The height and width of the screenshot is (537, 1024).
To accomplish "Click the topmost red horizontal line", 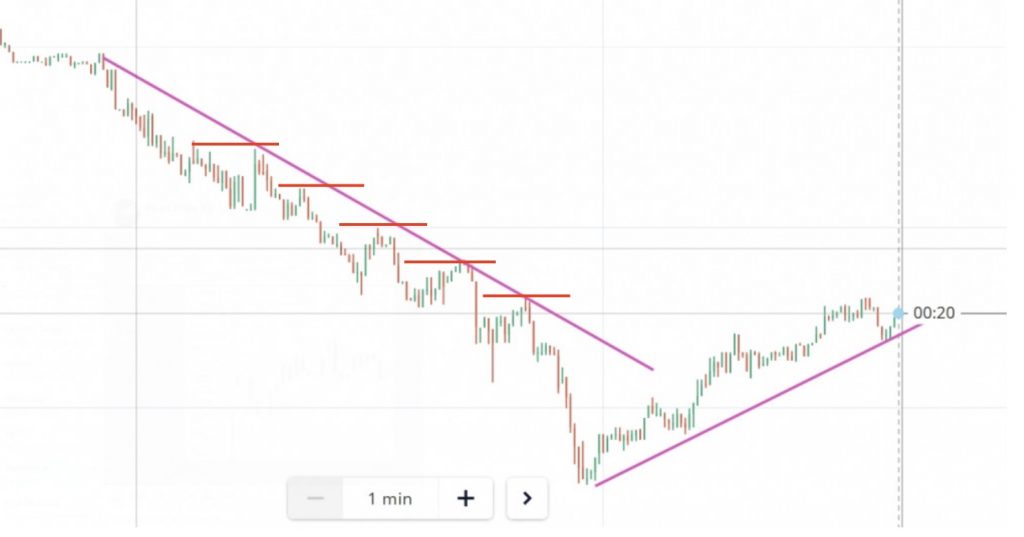I will pos(235,144).
